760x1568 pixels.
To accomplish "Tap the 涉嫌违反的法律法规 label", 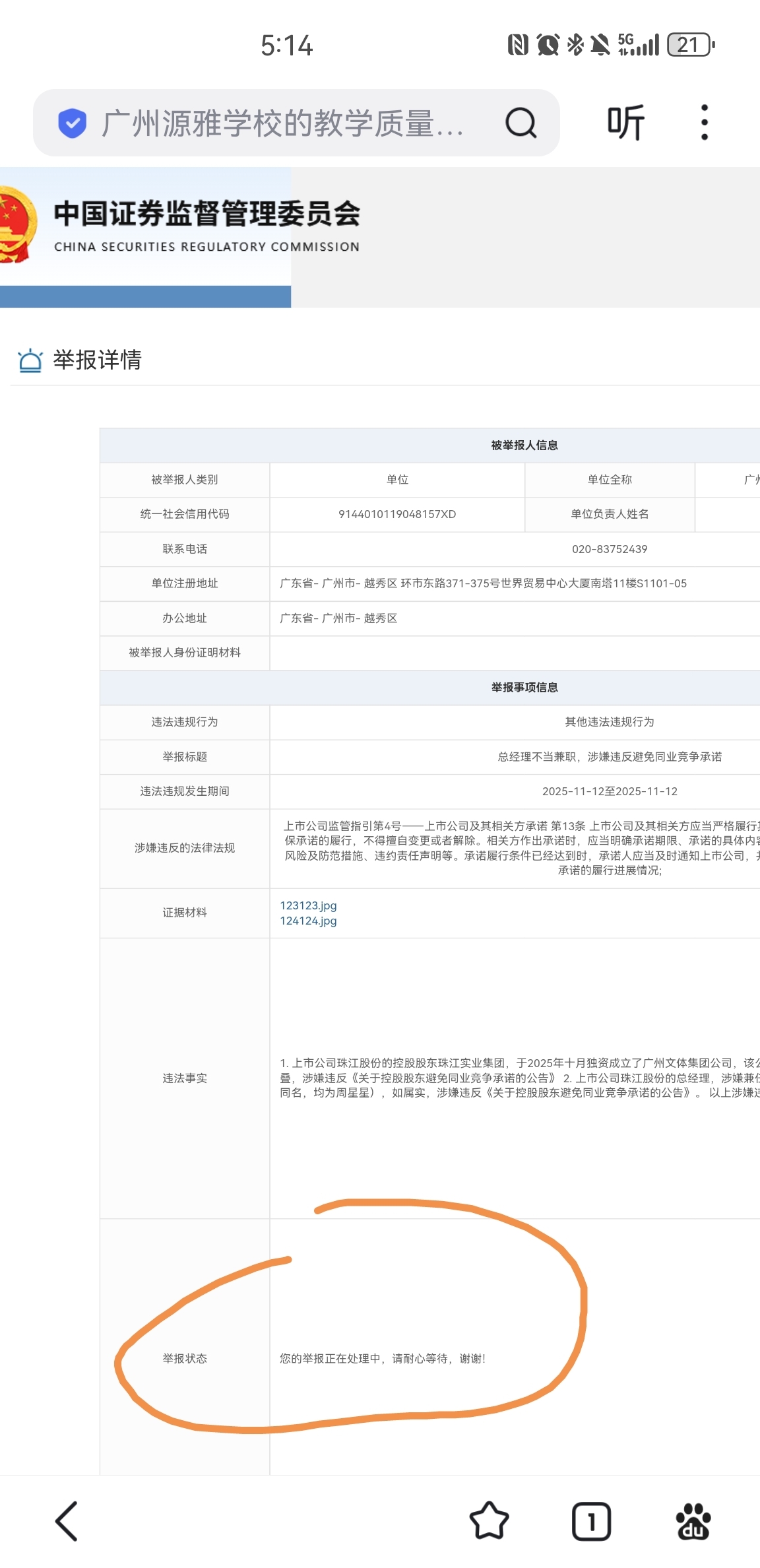I will (x=185, y=848).
